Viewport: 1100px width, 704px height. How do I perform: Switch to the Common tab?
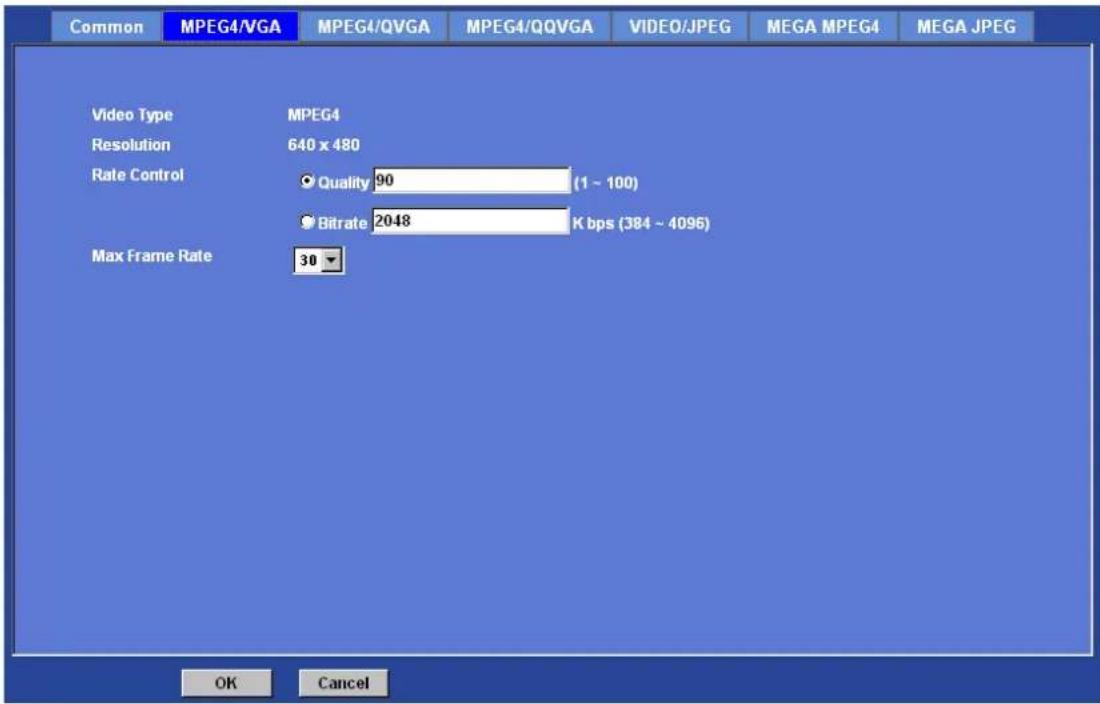[x=107, y=27]
